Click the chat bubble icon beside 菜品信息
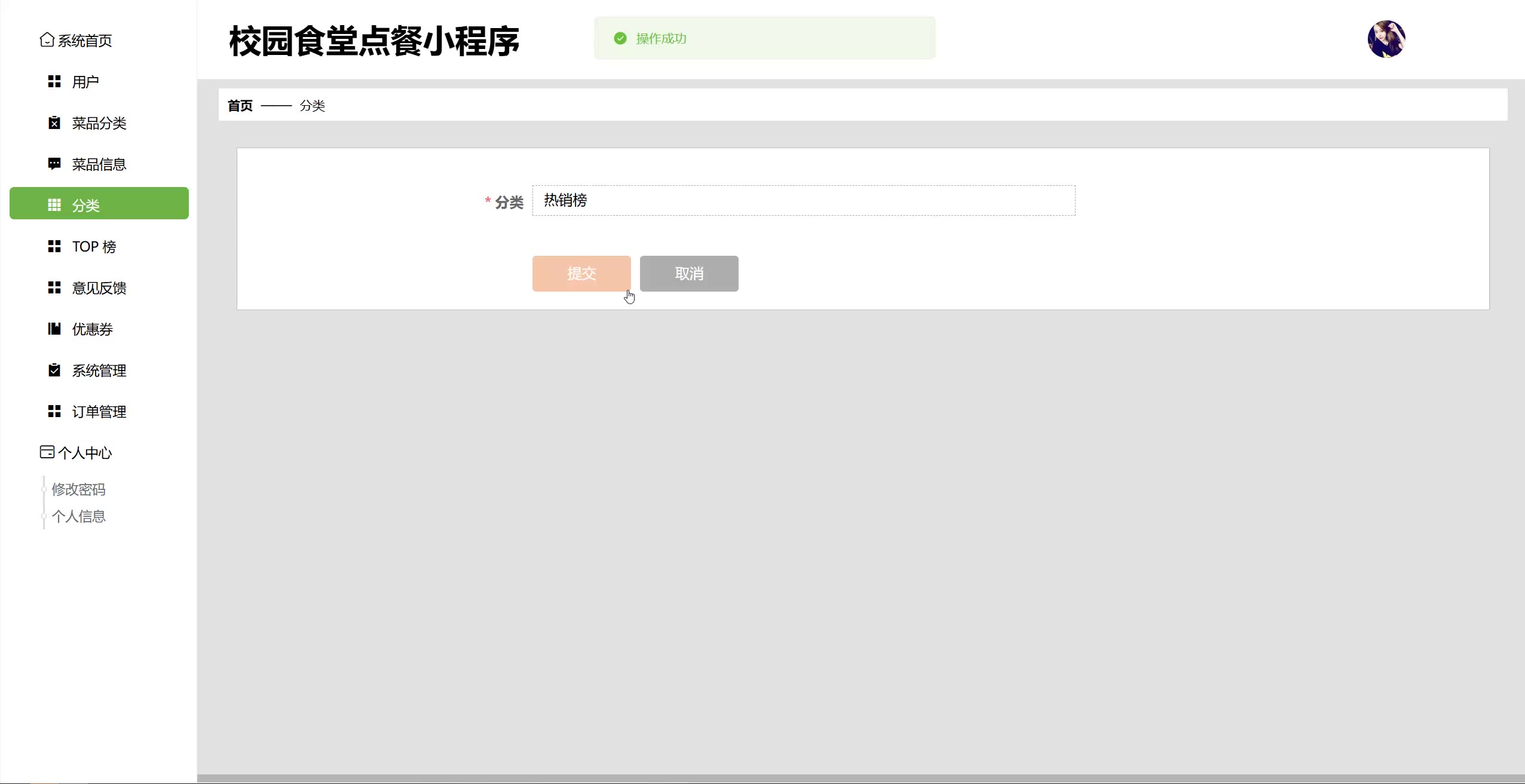This screenshot has height=784, width=1525. coord(54,164)
